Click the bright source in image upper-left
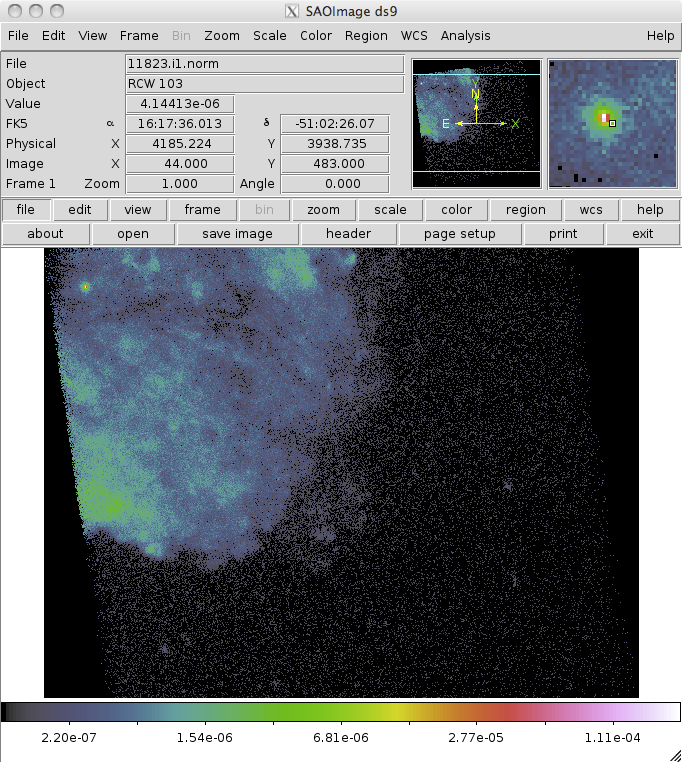This screenshot has width=682, height=762. [x=85, y=287]
